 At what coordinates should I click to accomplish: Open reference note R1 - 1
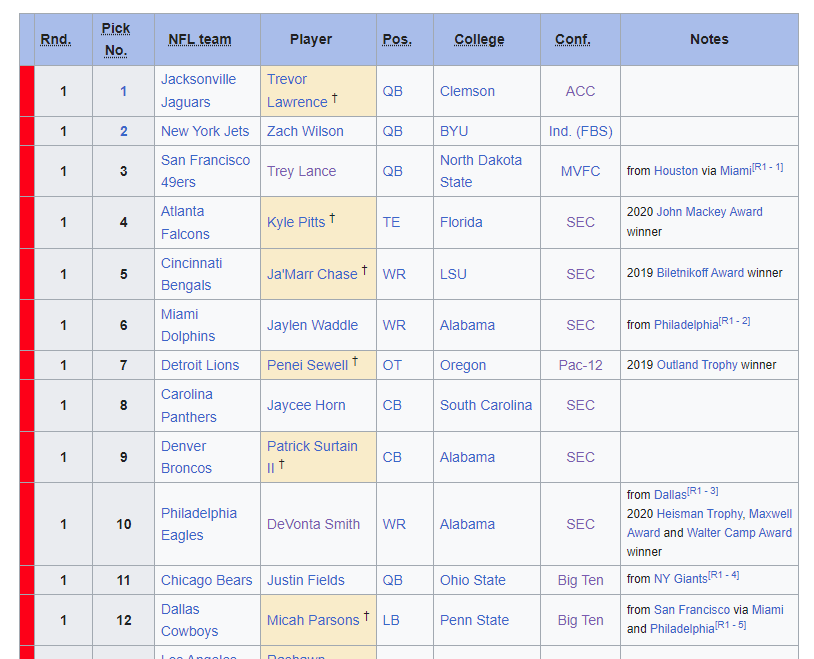click(x=768, y=167)
